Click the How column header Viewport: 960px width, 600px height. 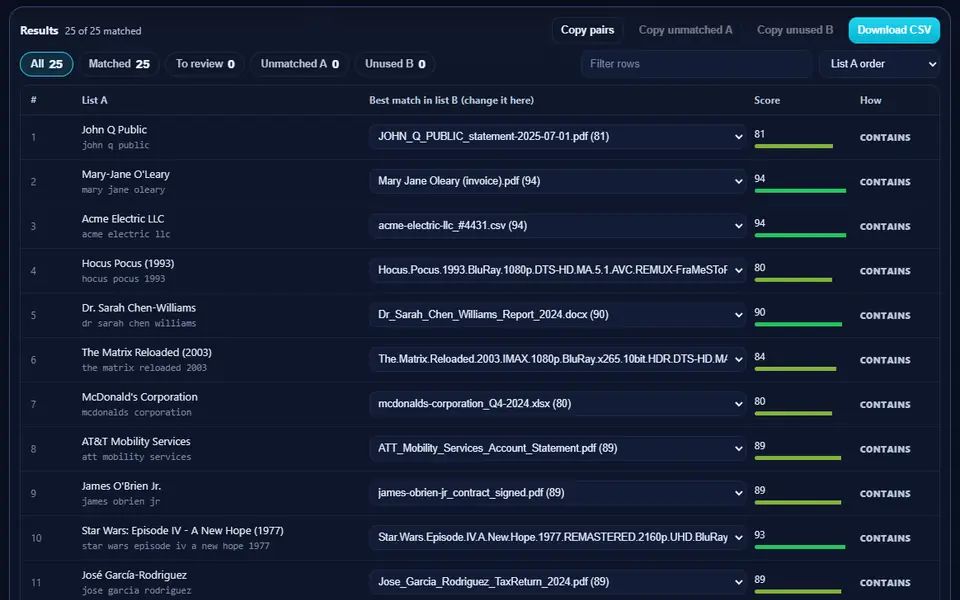tap(870, 100)
